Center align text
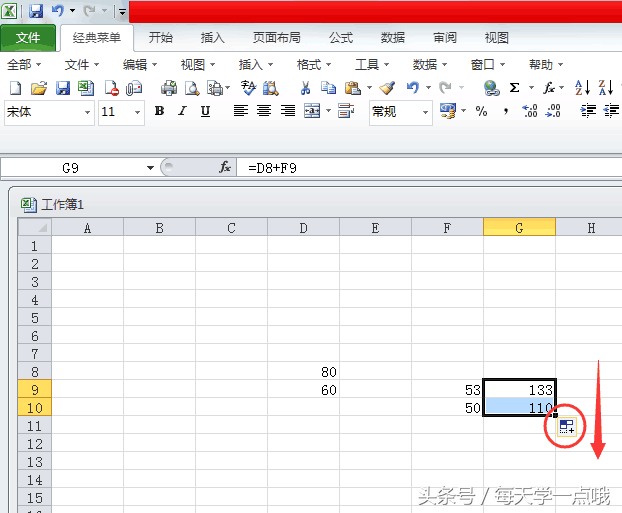The width and height of the screenshot is (622, 513). click(x=264, y=111)
